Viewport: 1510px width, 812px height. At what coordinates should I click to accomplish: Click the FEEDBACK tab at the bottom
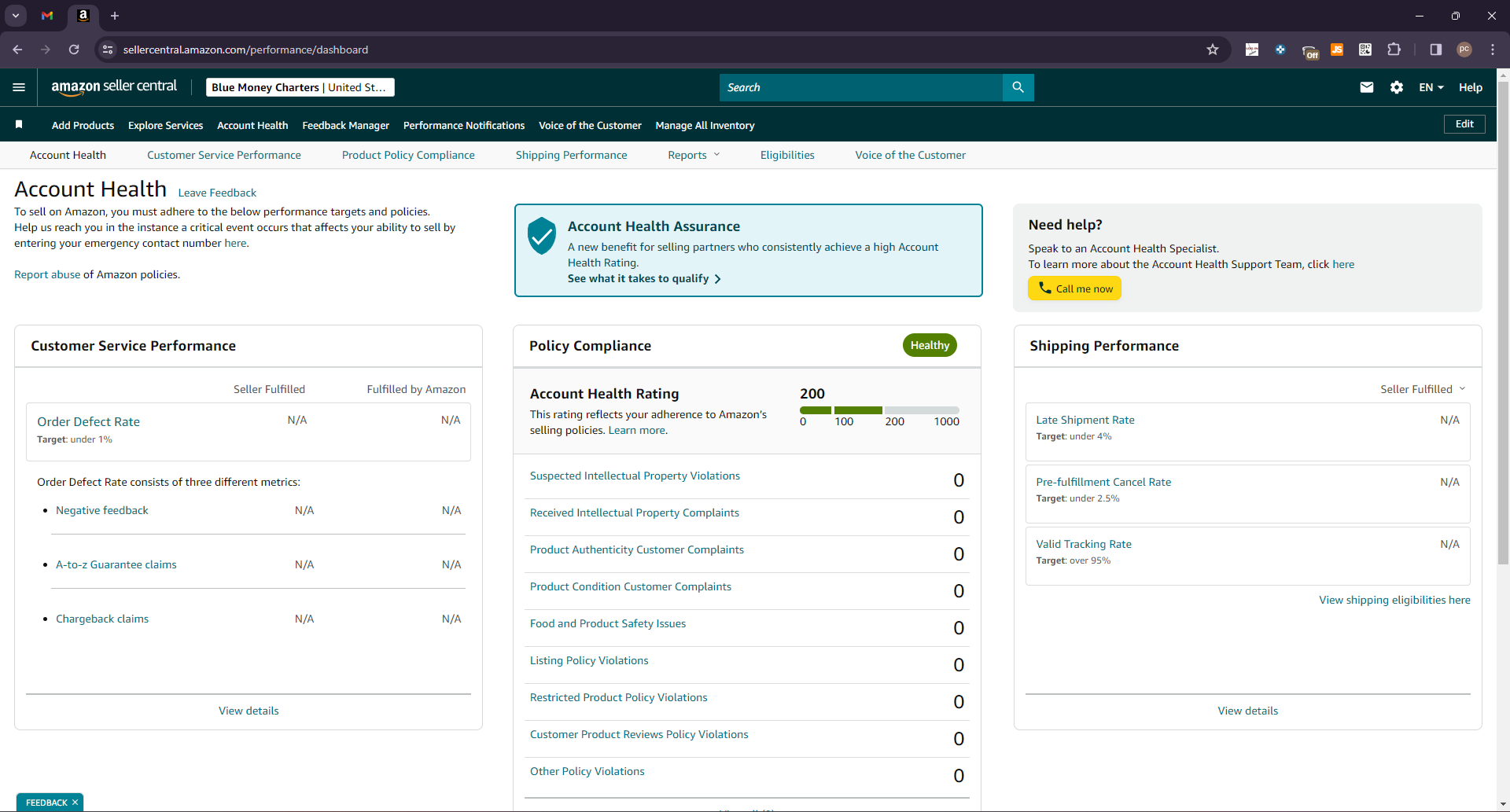(x=46, y=803)
